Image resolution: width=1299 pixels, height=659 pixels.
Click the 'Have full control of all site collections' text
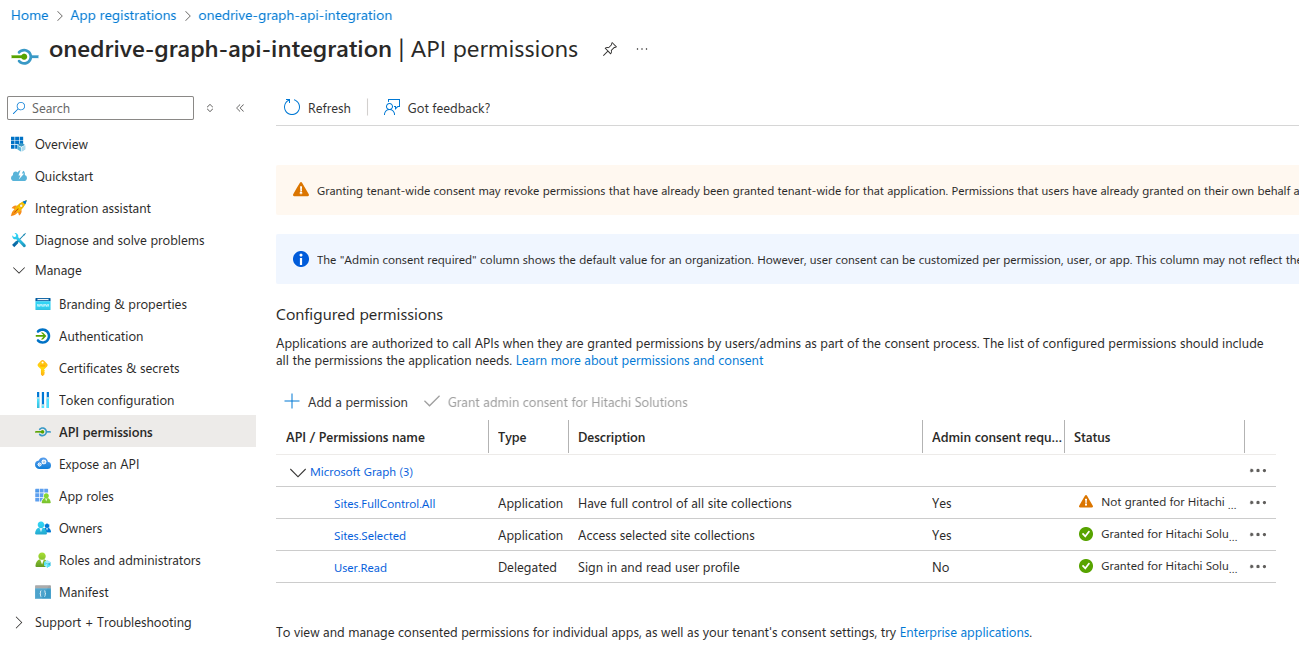pos(685,503)
